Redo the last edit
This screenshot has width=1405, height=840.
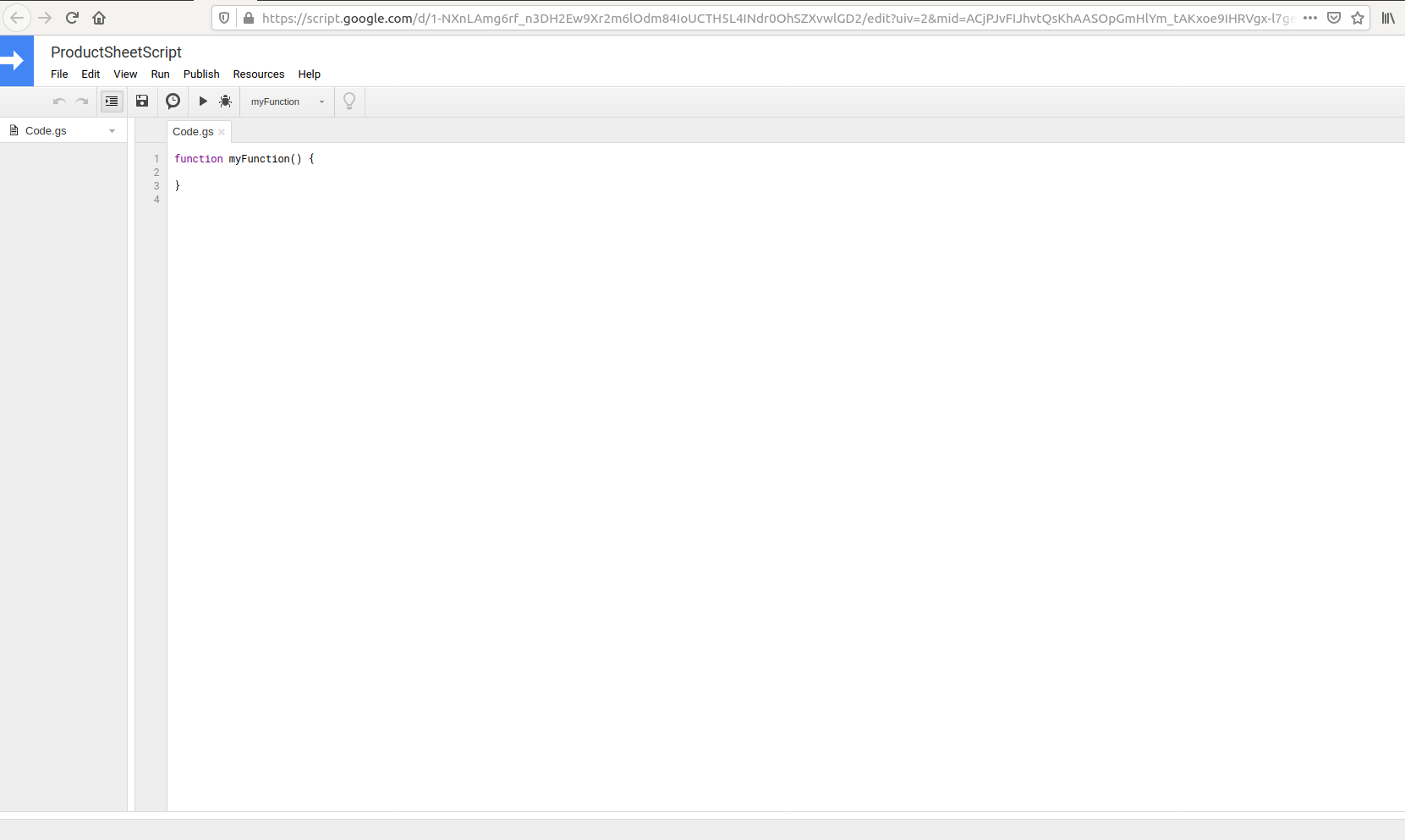[81, 101]
